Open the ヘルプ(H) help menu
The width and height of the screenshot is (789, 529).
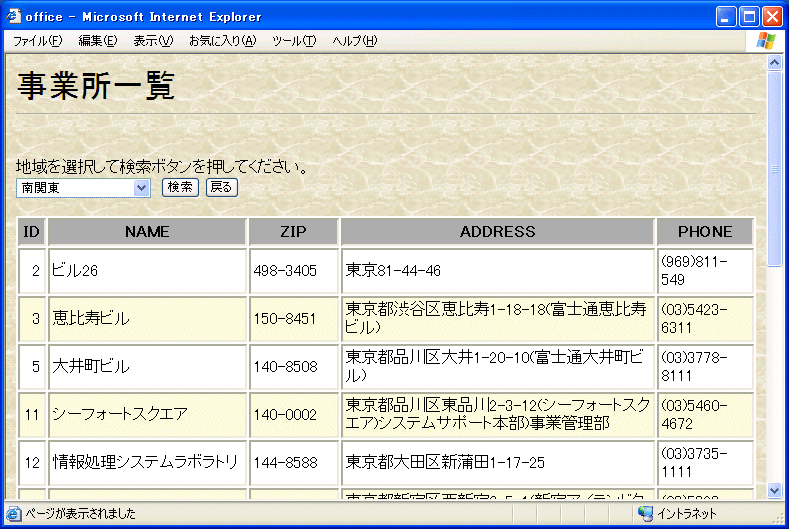point(354,41)
